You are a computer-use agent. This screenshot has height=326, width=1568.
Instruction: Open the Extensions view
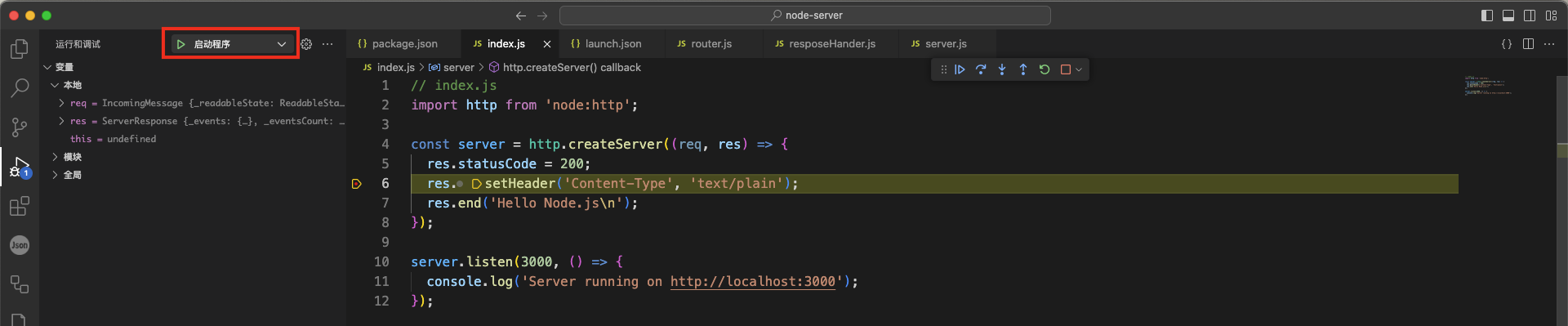(20, 206)
